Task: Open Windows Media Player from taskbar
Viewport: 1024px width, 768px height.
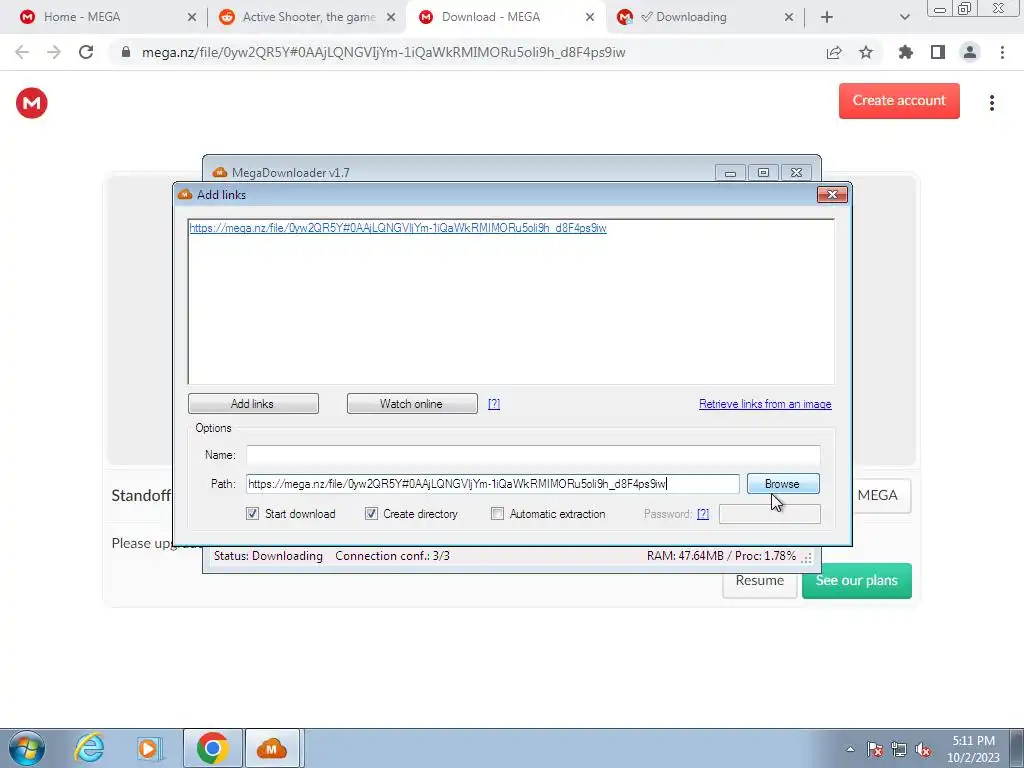Action: pos(150,748)
